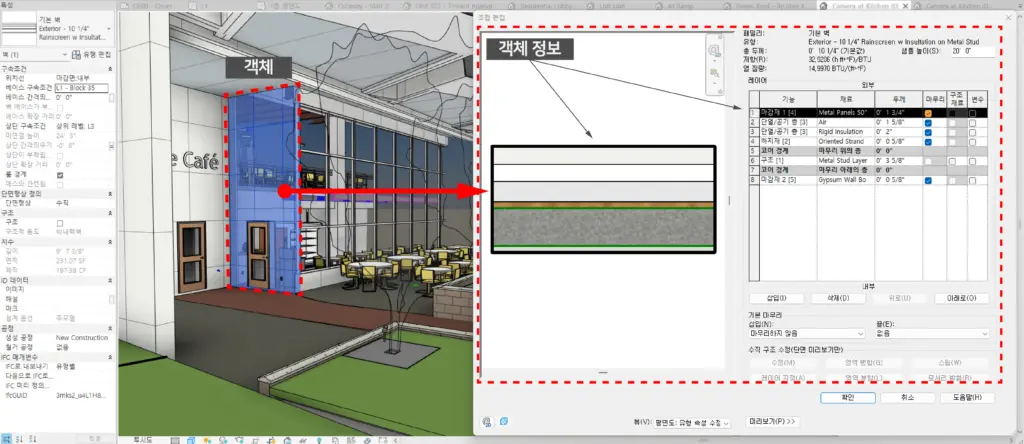
Task: Click the 베이스 구속조건 value field
Action: click(82, 87)
